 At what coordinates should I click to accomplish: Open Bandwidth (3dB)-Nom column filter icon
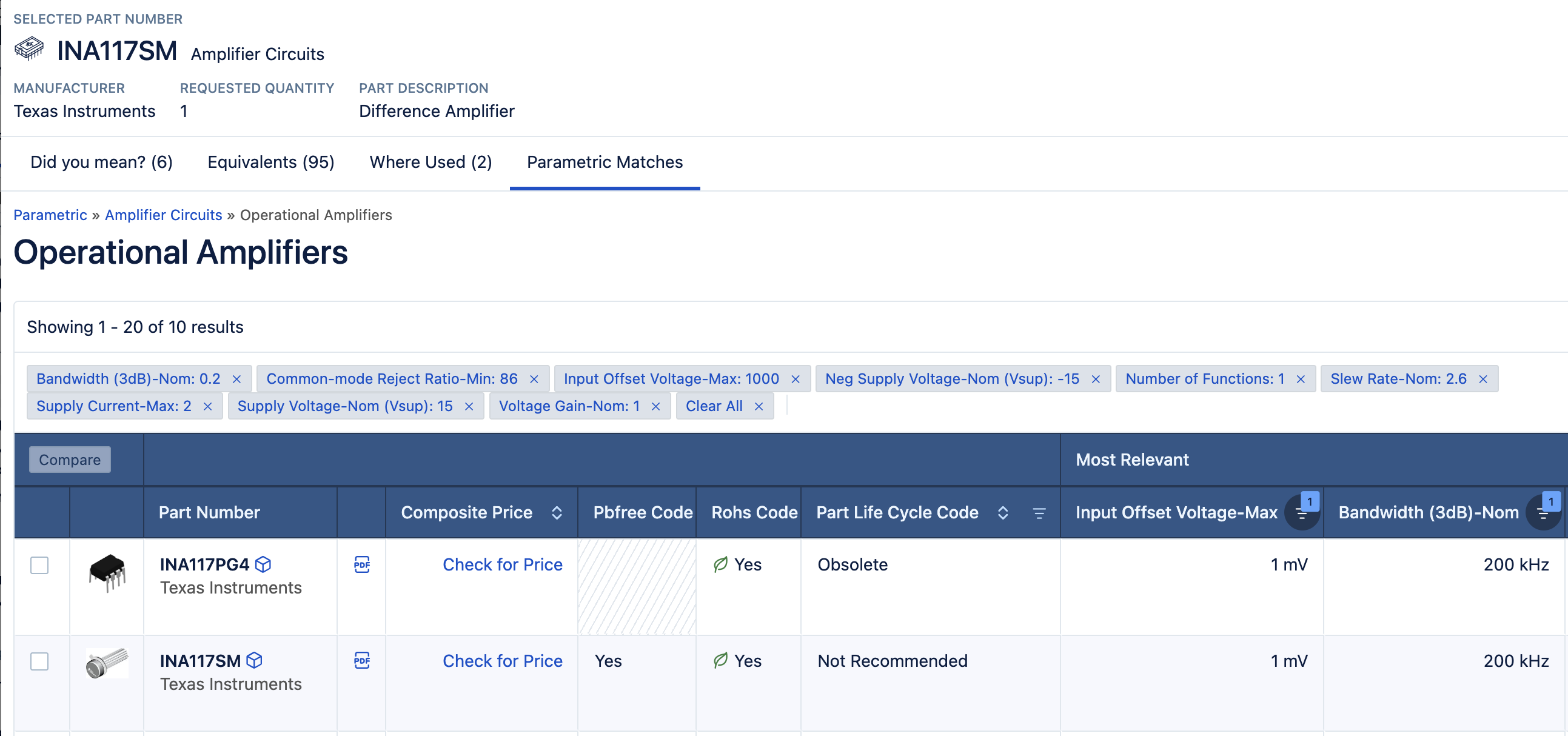tap(1543, 513)
